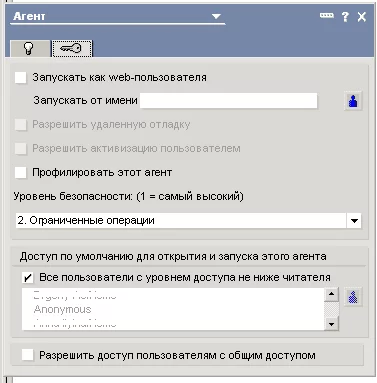Select Anonymous in the access list
This screenshot has height=383, width=377.
(x=62, y=309)
